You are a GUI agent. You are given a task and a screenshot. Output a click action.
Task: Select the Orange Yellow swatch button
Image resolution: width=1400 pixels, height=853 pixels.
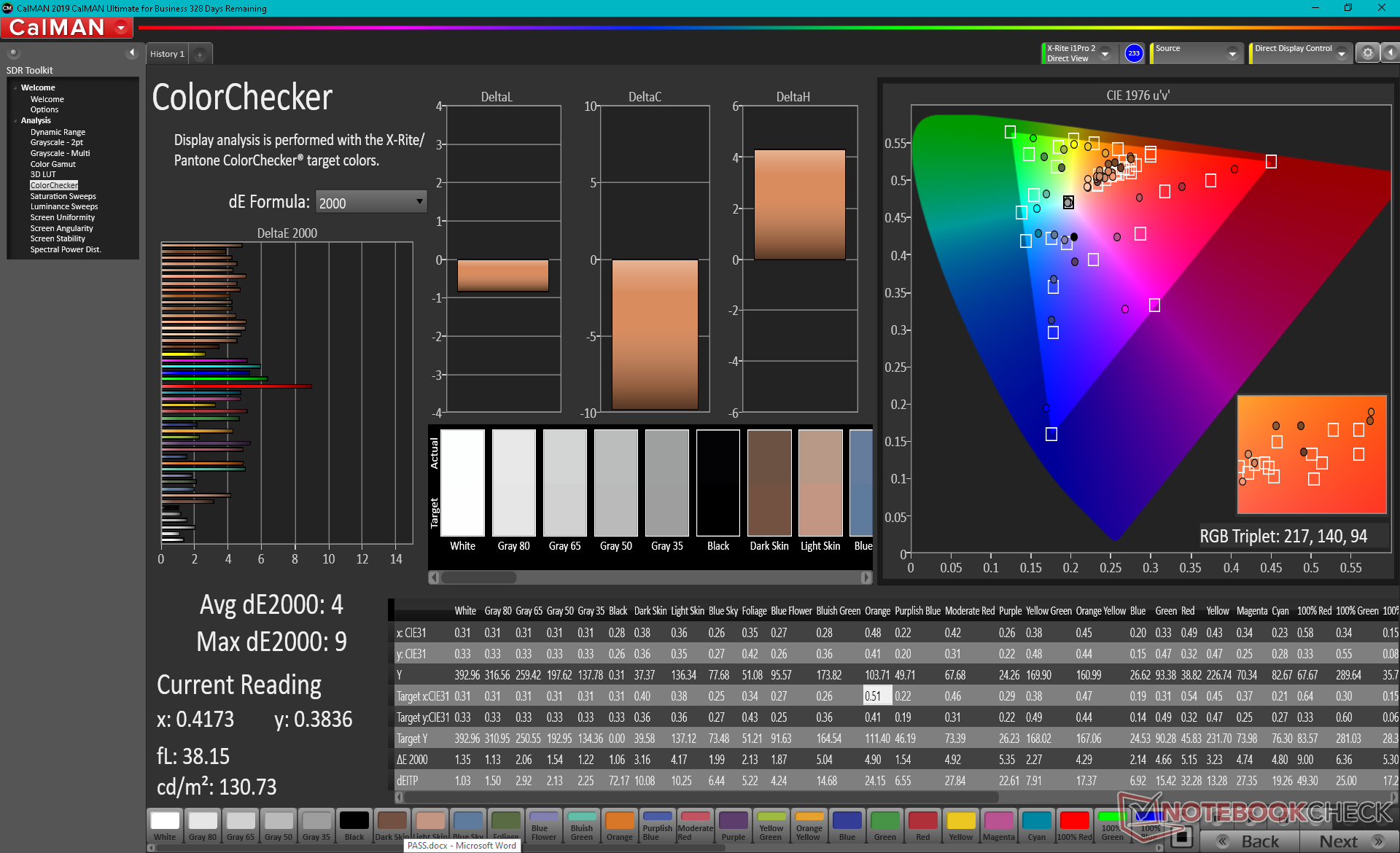(x=809, y=825)
